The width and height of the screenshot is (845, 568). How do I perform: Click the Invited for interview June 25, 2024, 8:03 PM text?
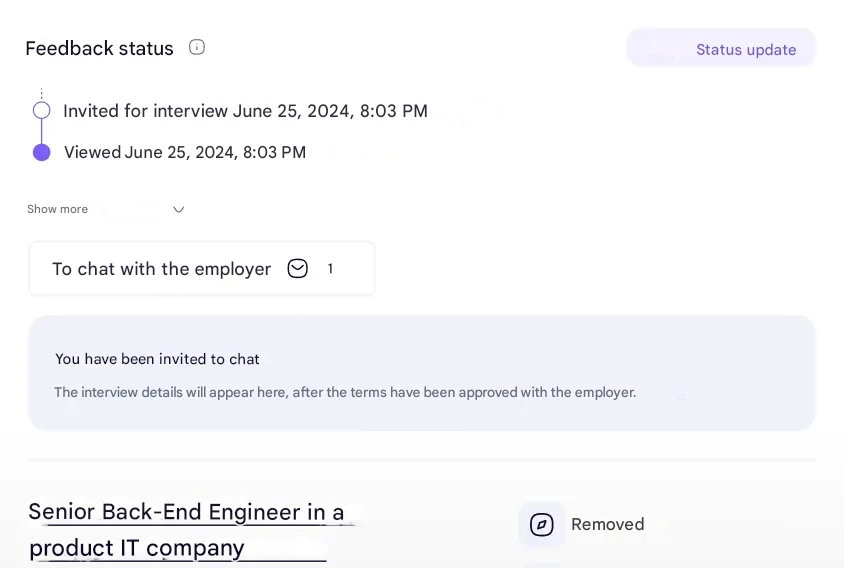pos(245,111)
